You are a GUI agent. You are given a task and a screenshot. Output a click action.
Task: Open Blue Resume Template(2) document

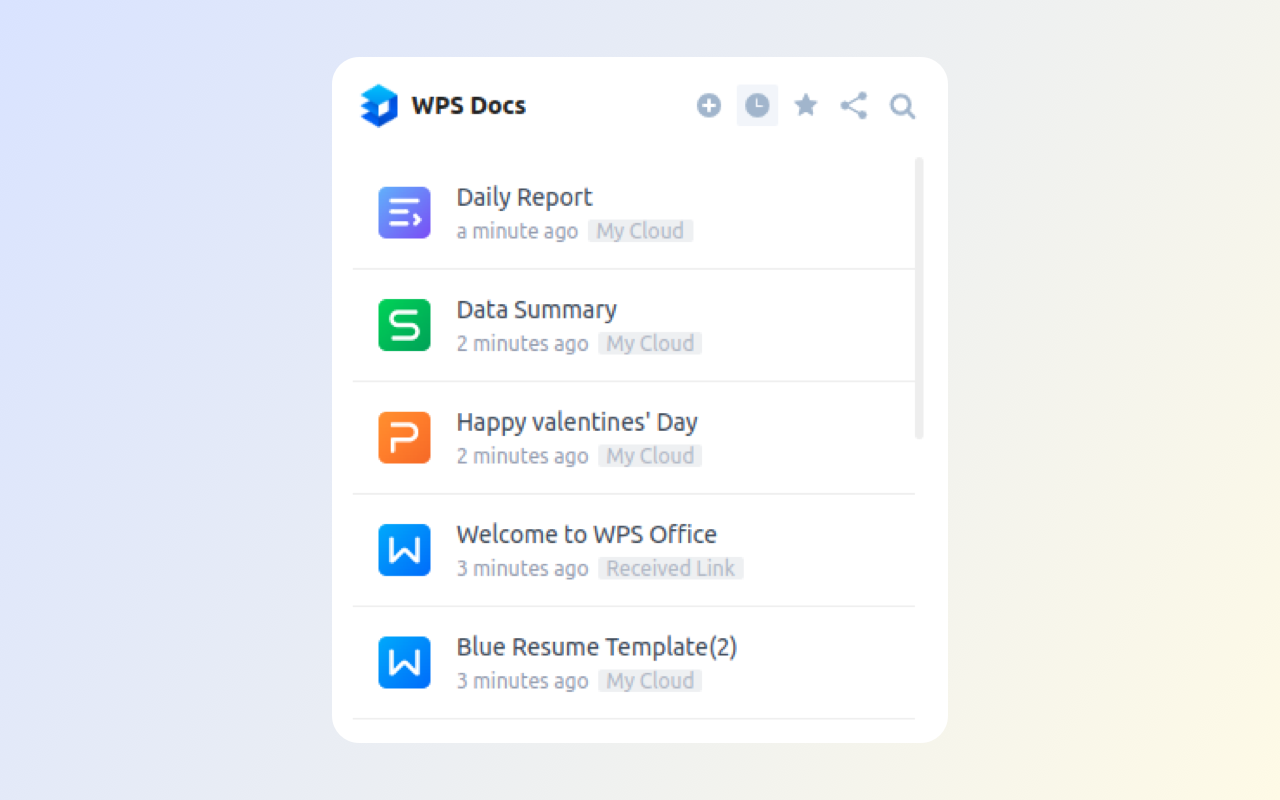pyautogui.click(x=633, y=663)
